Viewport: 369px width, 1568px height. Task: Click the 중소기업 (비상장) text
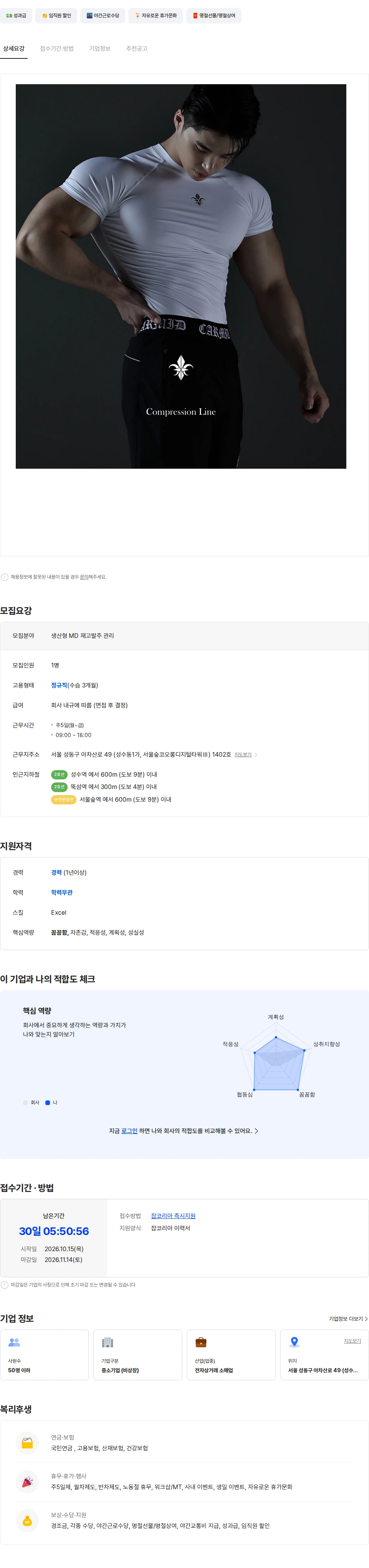pyautogui.click(x=120, y=1371)
